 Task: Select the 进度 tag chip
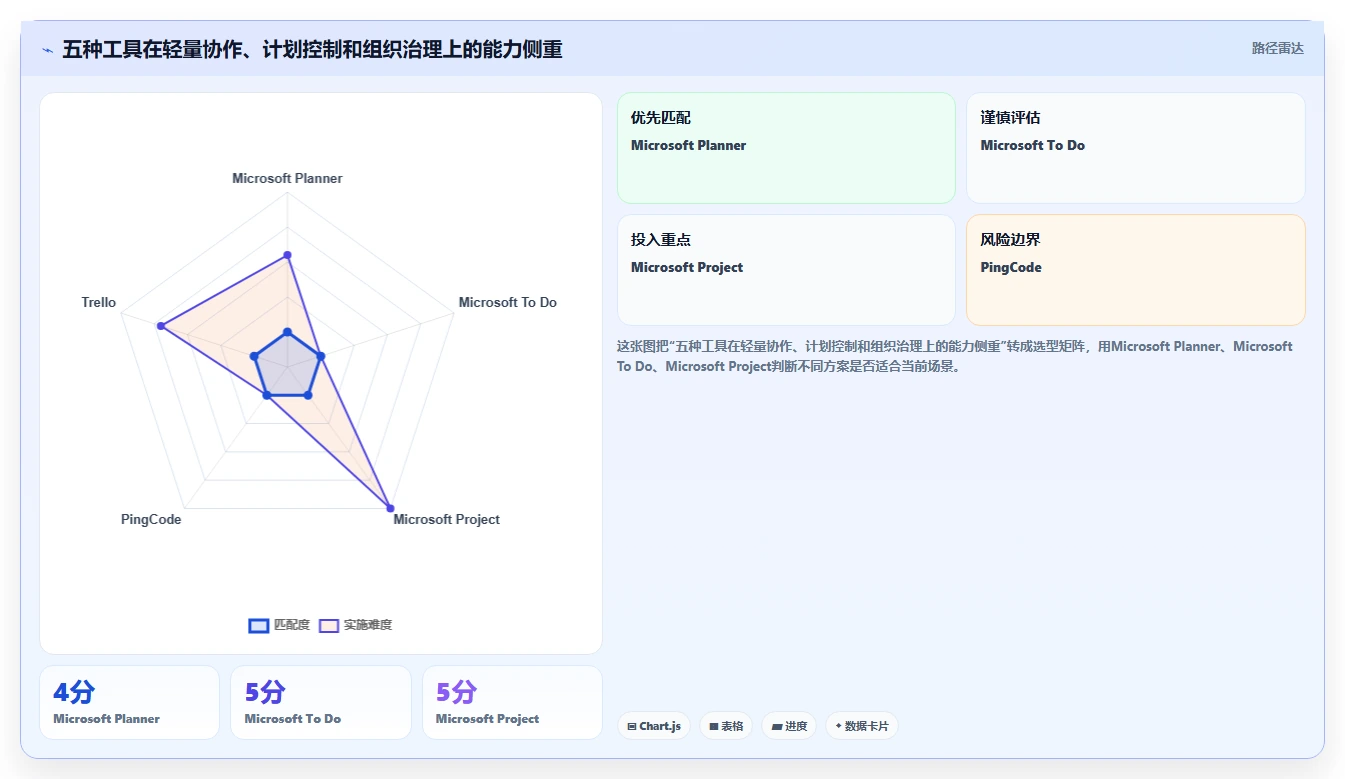coord(789,726)
